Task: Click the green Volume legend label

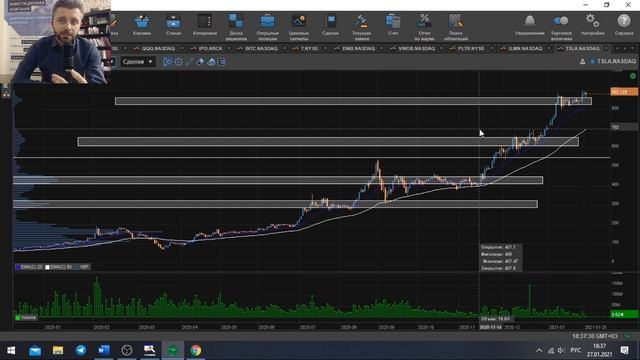Action: pos(26,318)
